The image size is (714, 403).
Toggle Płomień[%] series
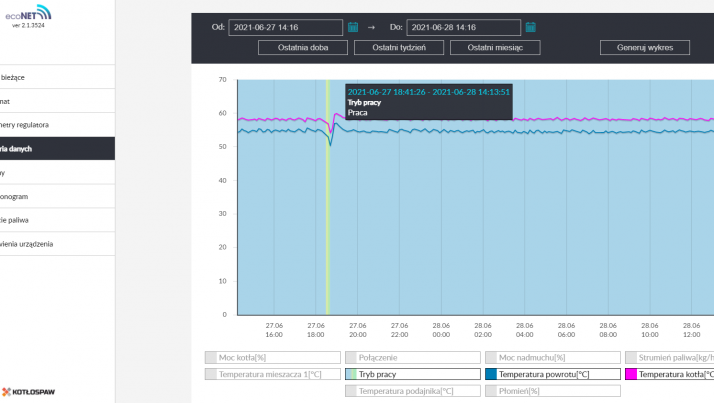(553, 391)
